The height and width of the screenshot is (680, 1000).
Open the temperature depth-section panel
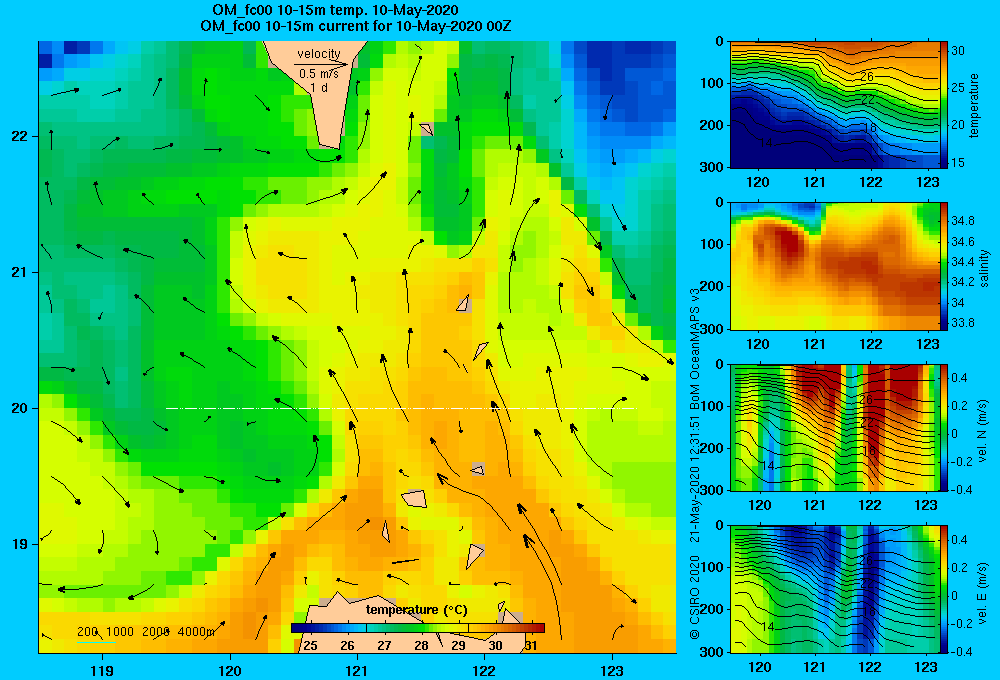(x=835, y=105)
